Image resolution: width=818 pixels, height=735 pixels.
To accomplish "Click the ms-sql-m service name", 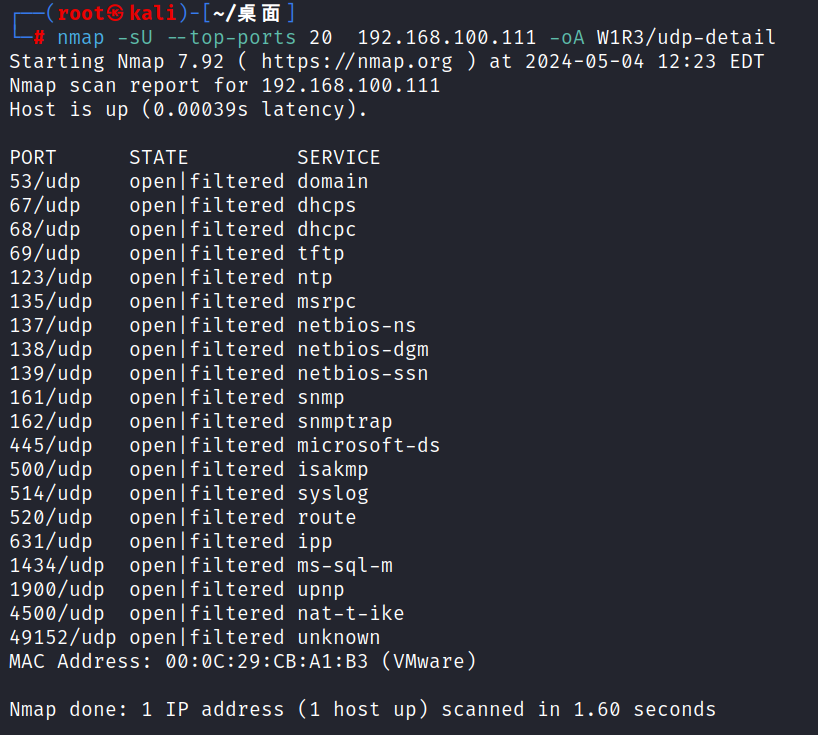I will point(344,566).
